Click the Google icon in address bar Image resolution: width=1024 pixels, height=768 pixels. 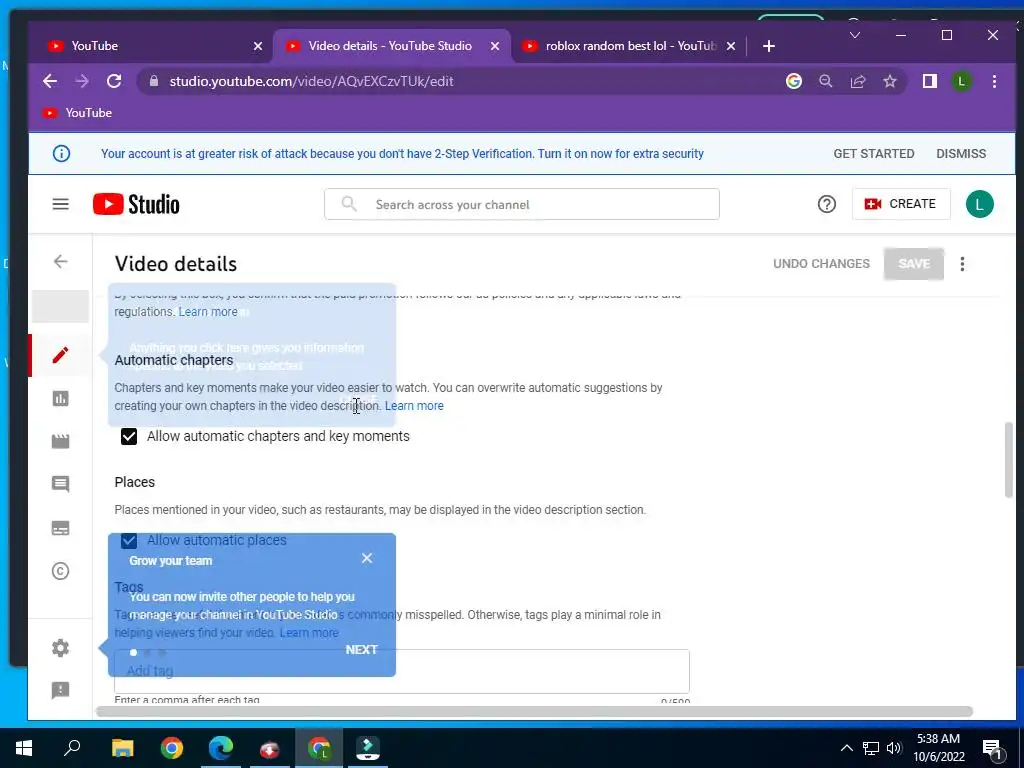pyautogui.click(x=793, y=81)
